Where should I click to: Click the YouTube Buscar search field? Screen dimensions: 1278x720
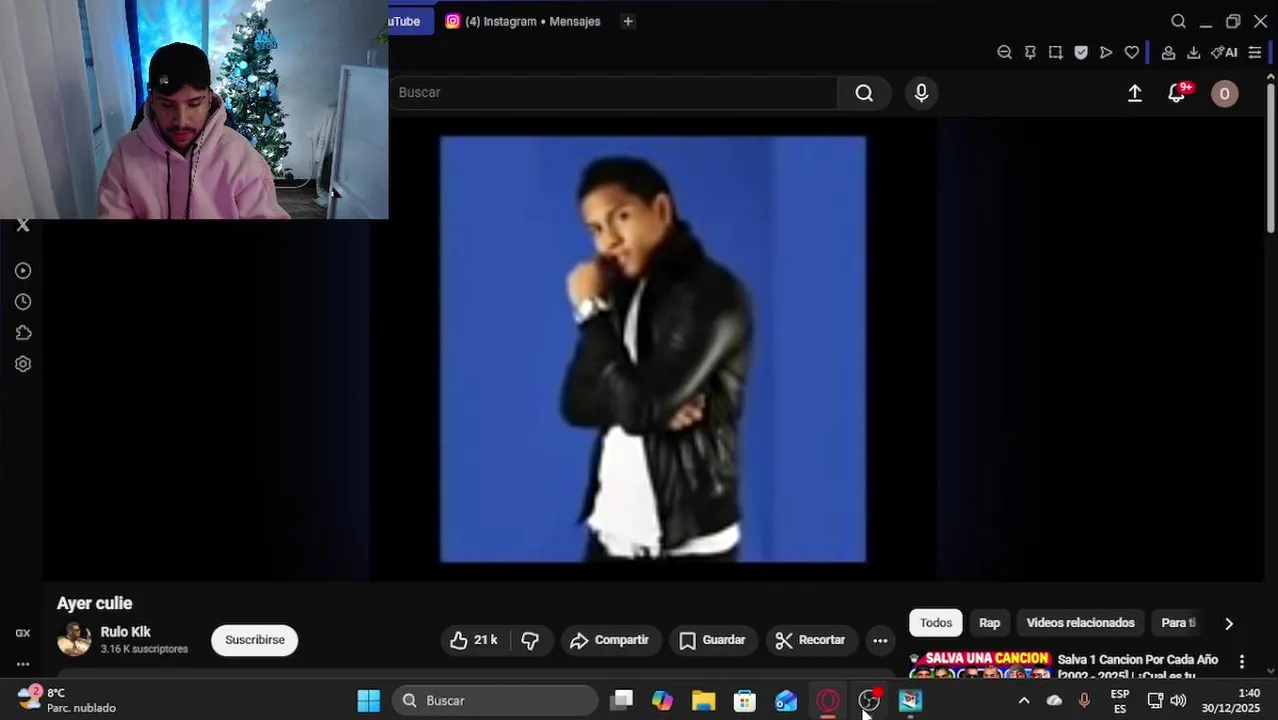click(613, 93)
